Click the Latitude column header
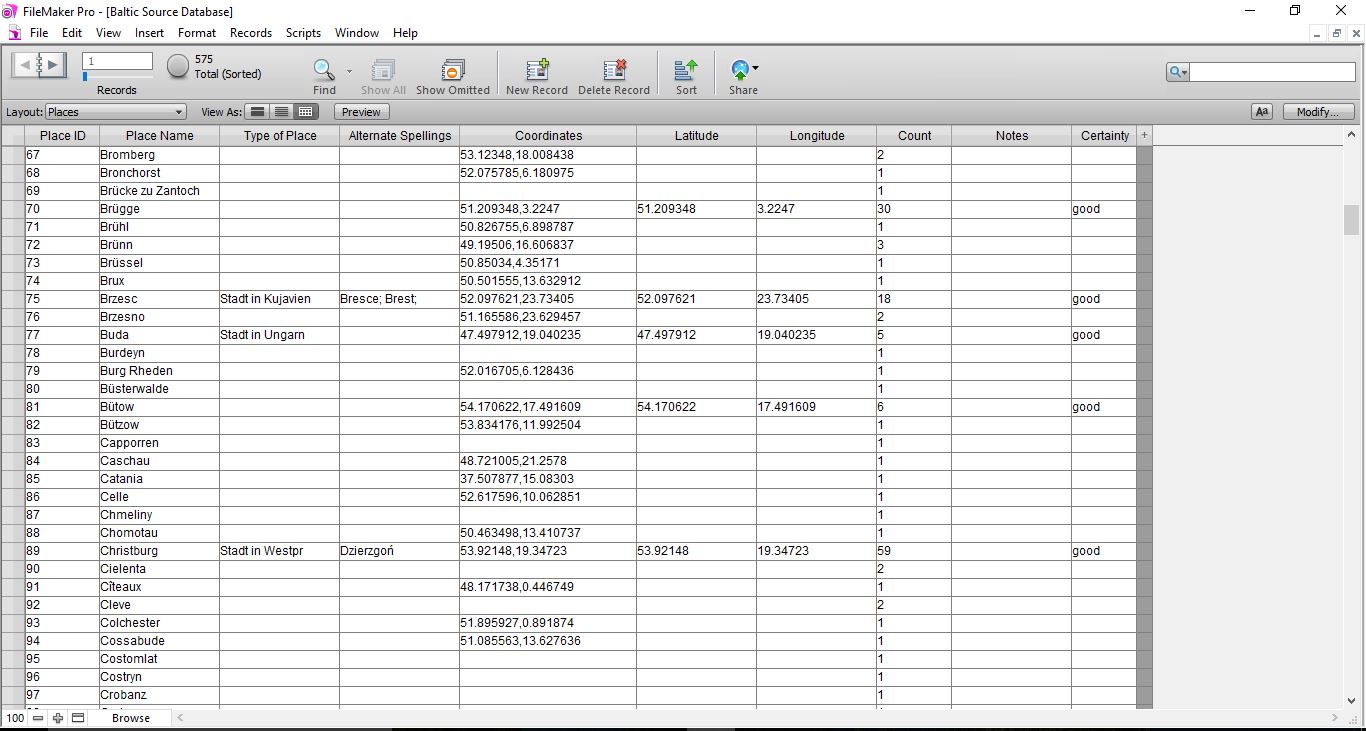Image resolution: width=1366 pixels, height=731 pixels. [x=696, y=135]
